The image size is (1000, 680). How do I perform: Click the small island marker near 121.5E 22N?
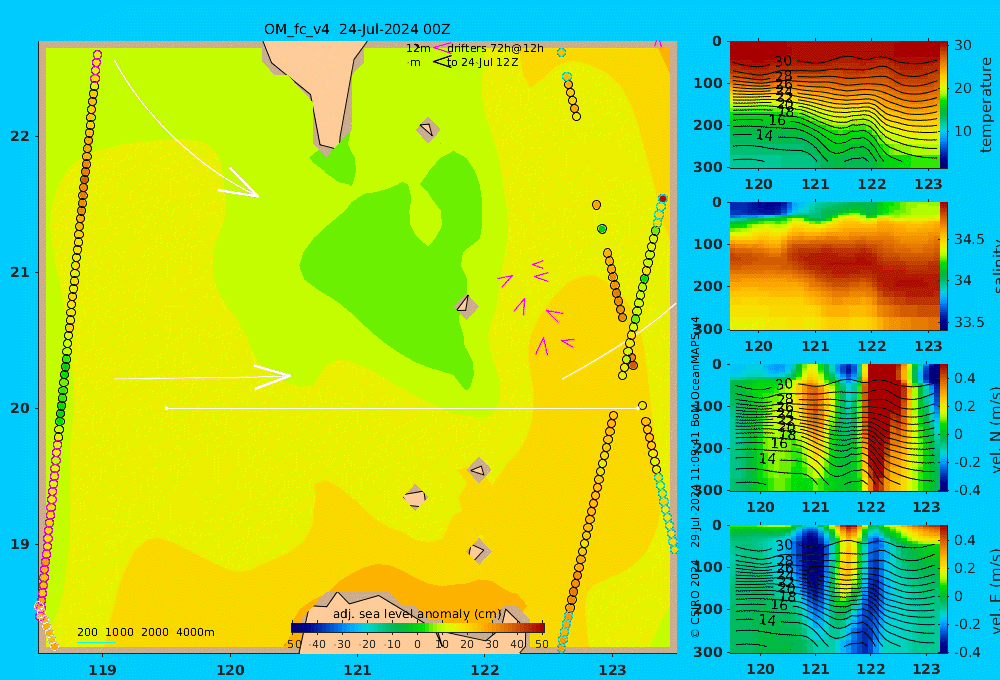(428, 129)
